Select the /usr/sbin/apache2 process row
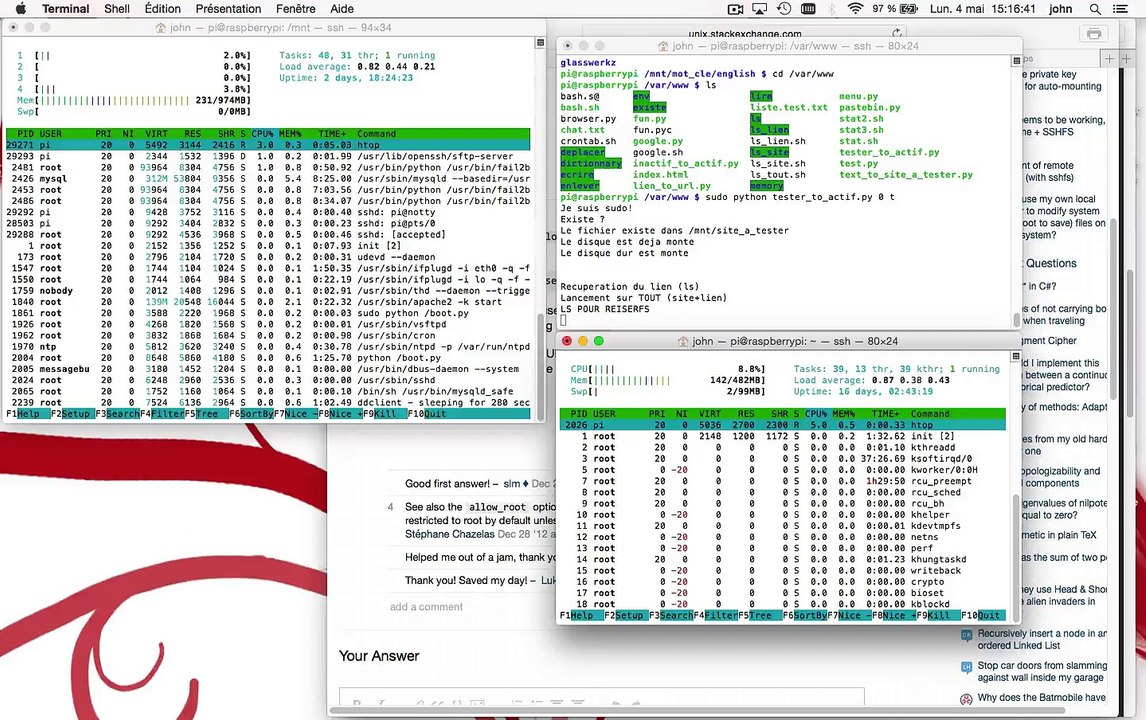This screenshot has height=720, width=1146. tap(268, 301)
